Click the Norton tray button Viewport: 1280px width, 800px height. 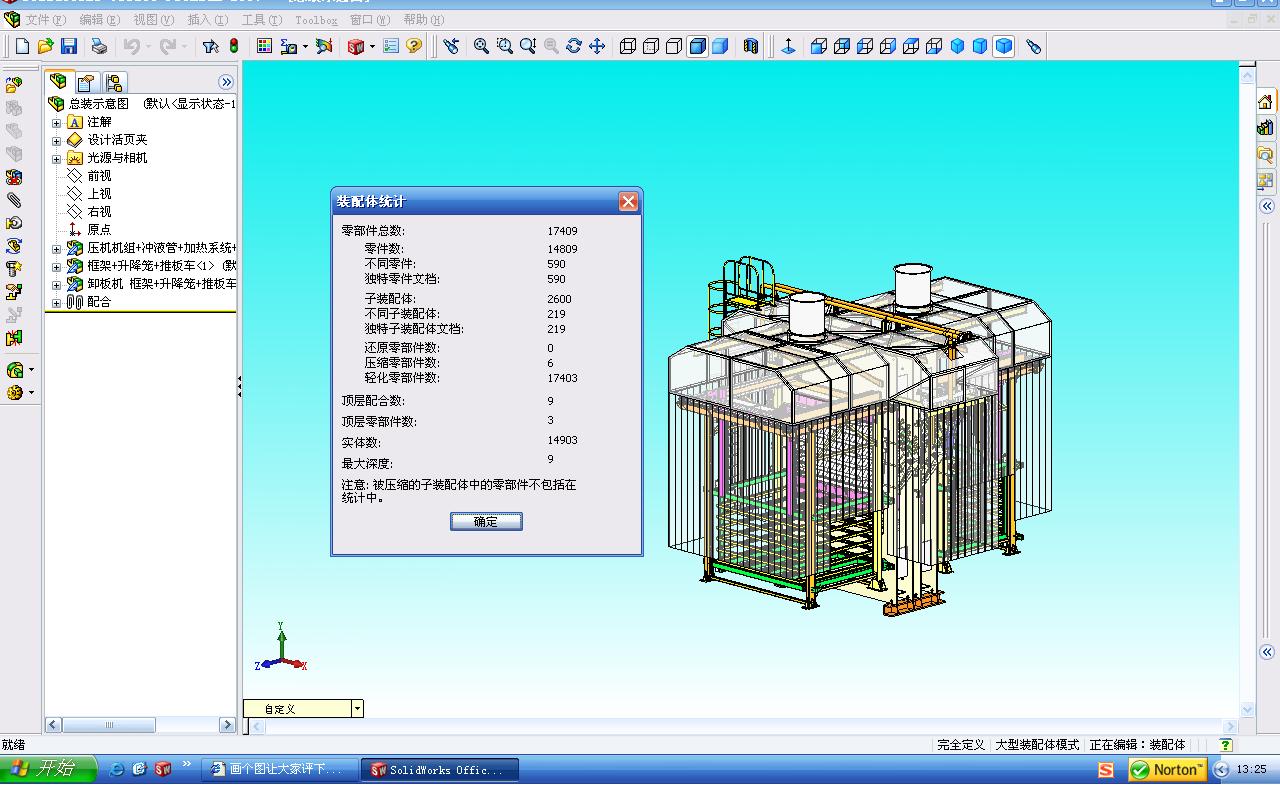(1166, 769)
